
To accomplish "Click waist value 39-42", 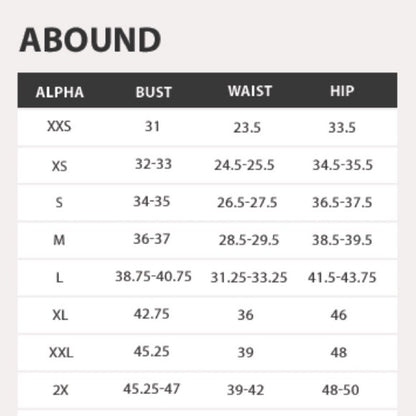I will click(245, 390).
